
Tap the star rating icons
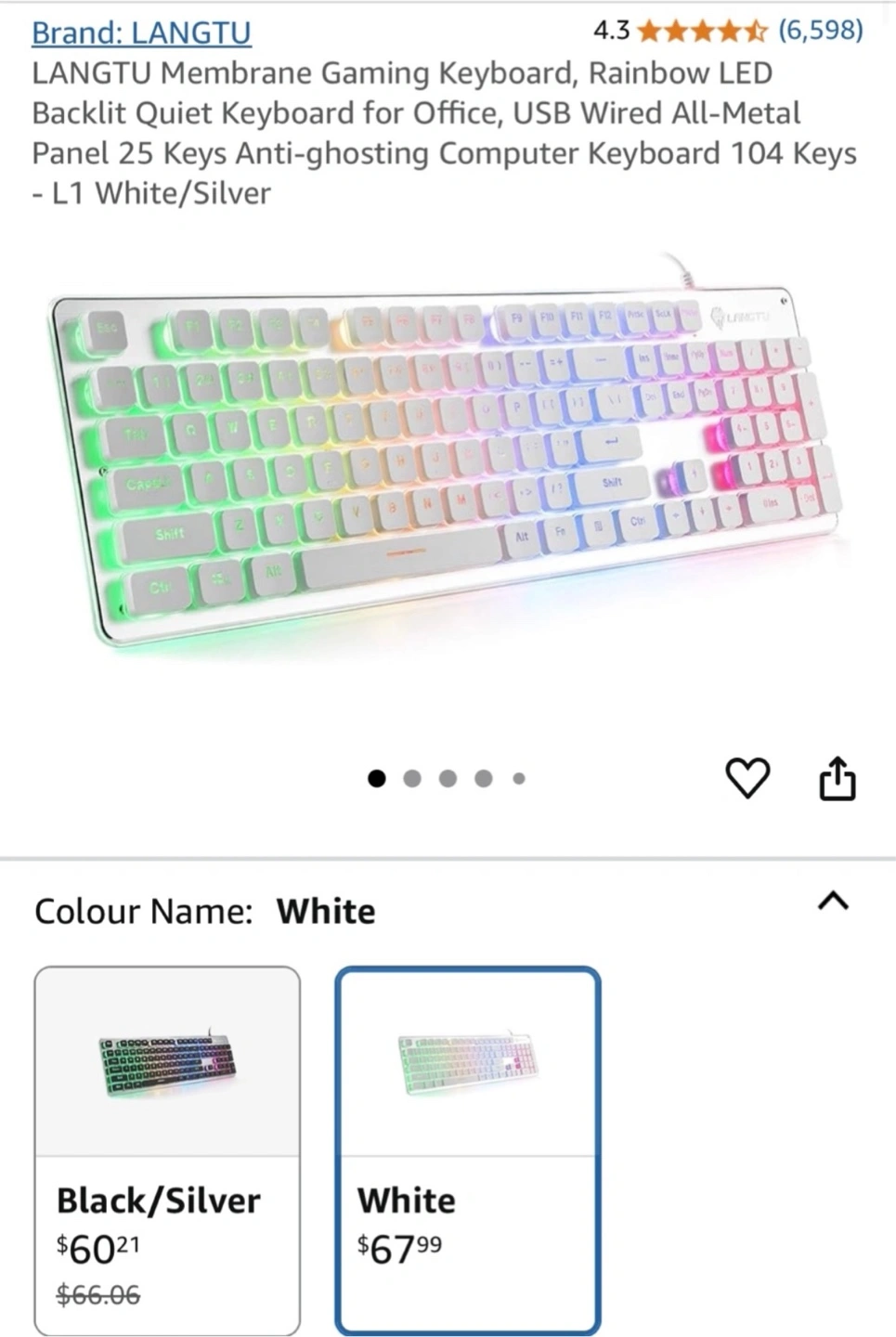(703, 32)
